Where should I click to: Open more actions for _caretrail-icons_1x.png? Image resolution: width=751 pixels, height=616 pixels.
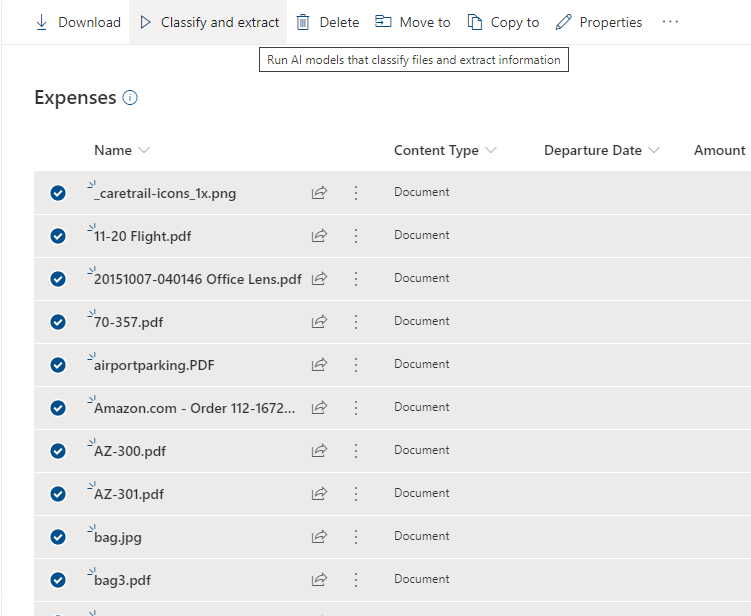tap(356, 193)
